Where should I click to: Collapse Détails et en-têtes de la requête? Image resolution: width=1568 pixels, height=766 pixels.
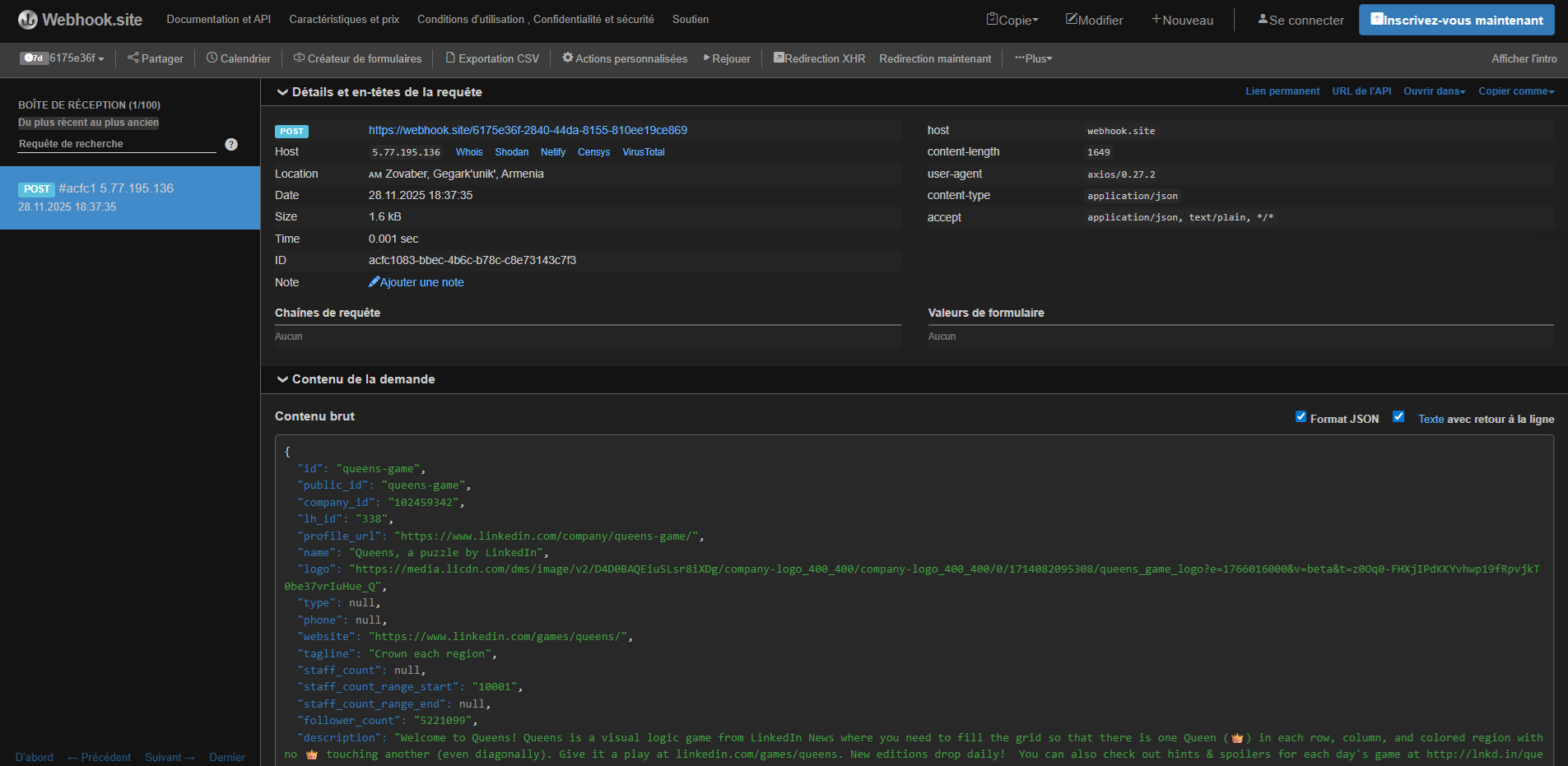coord(282,92)
